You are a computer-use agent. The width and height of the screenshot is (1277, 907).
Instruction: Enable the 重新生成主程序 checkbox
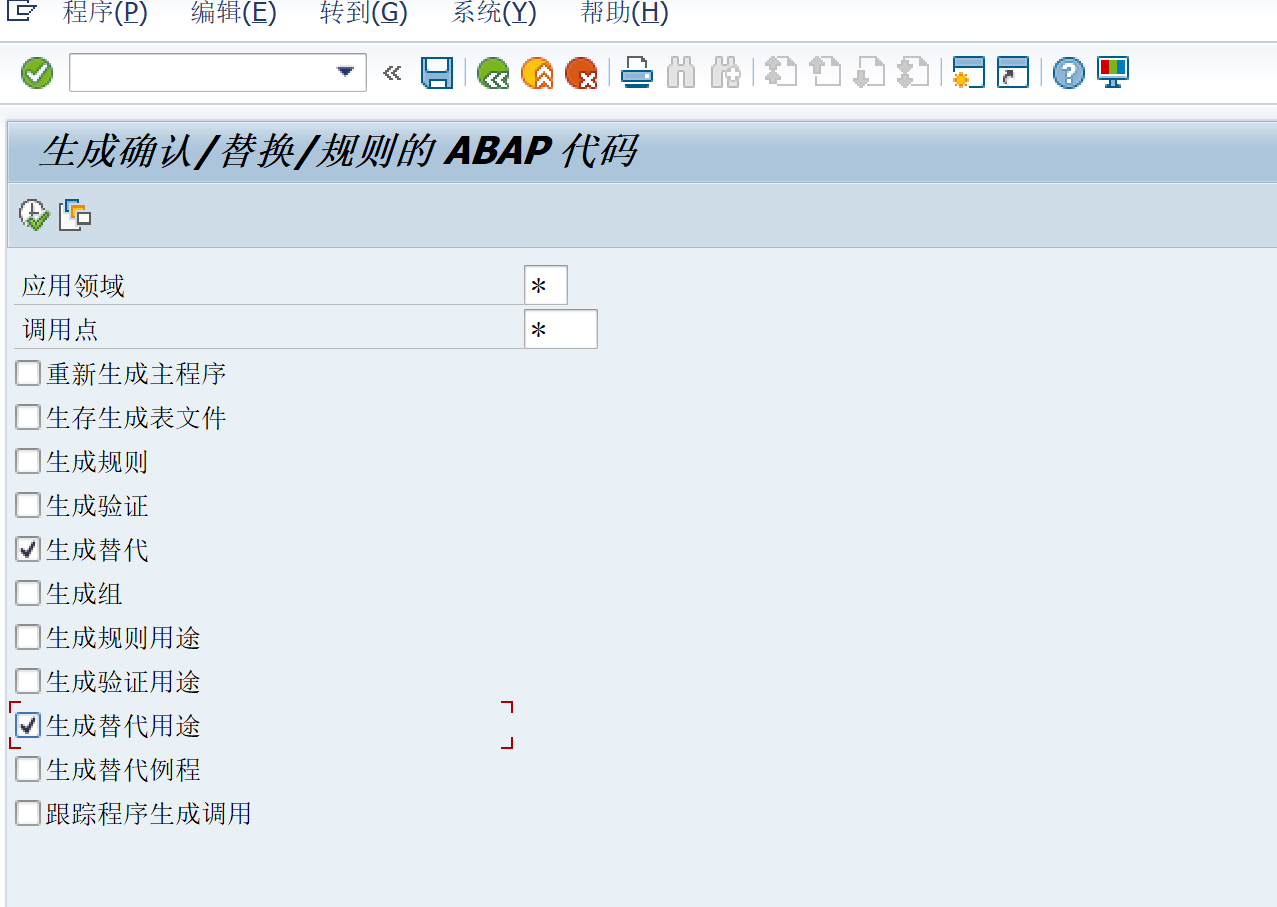28,374
